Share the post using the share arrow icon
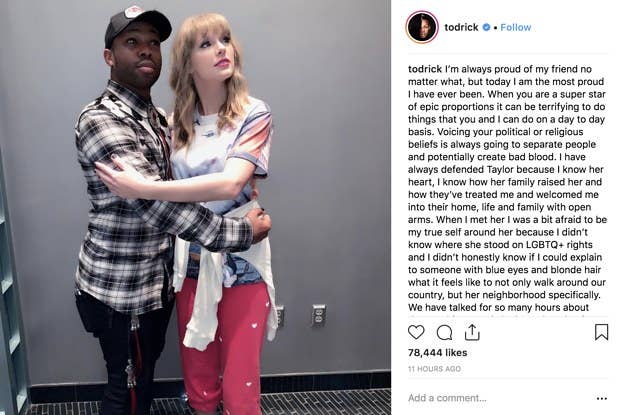625x415 pixels. tap(472, 332)
